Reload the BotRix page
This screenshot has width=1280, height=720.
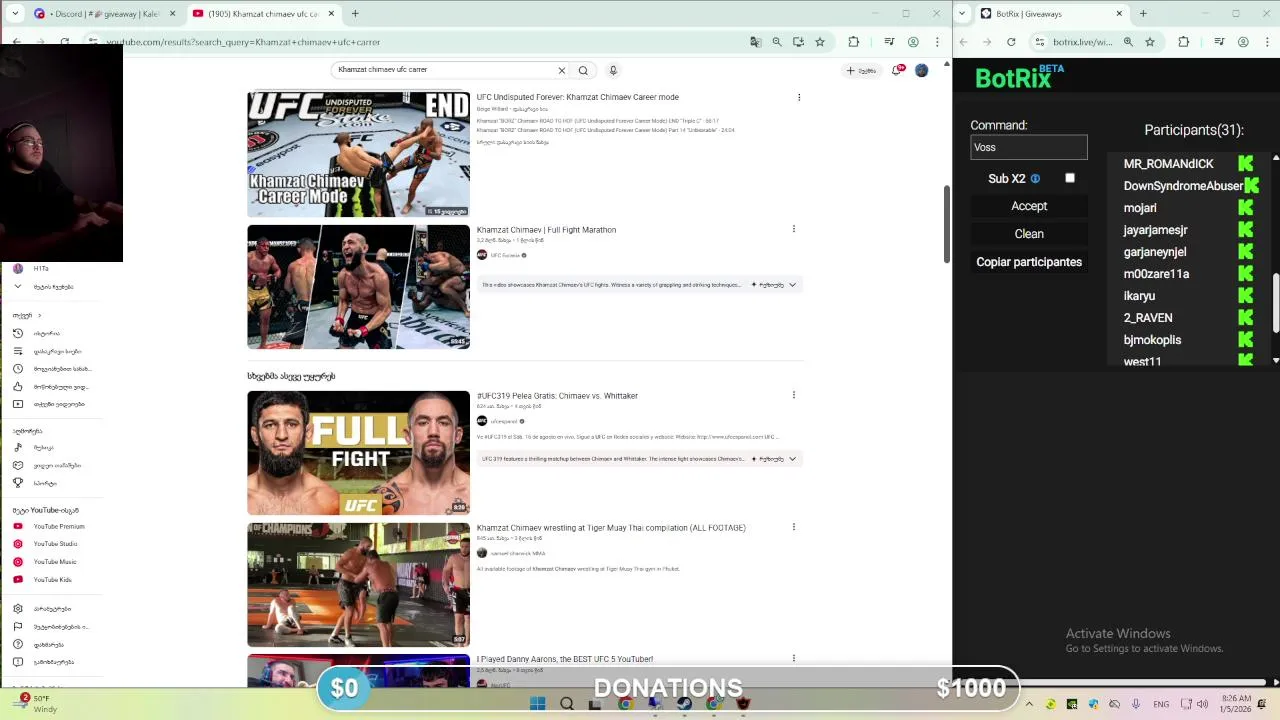tap(1011, 42)
